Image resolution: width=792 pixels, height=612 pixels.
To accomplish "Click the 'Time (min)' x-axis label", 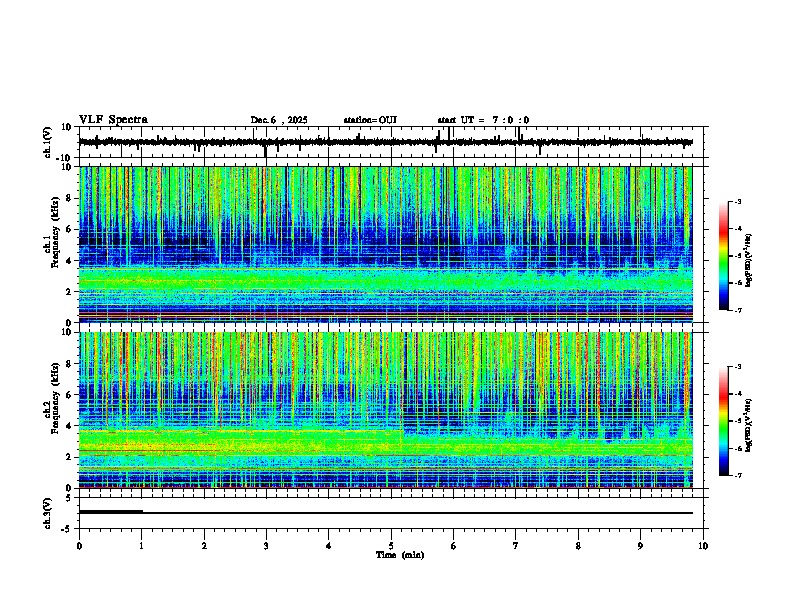I will coord(400,555).
